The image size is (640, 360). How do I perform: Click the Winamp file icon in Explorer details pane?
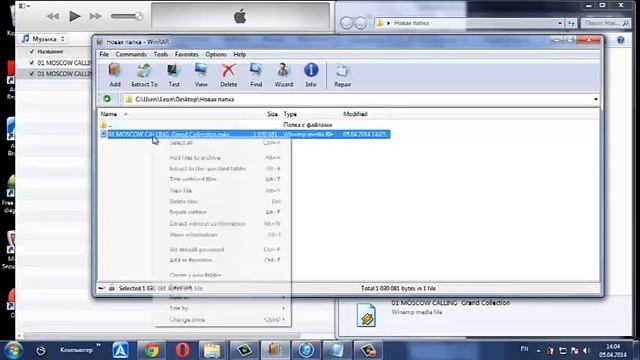click(x=366, y=315)
